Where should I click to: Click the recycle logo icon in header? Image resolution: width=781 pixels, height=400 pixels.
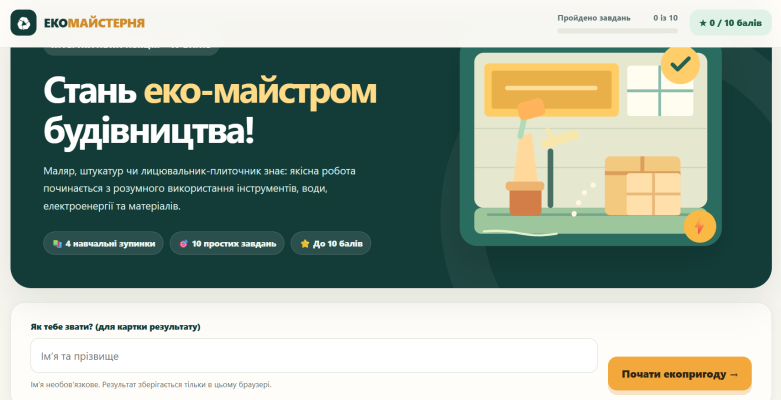coord(23,23)
